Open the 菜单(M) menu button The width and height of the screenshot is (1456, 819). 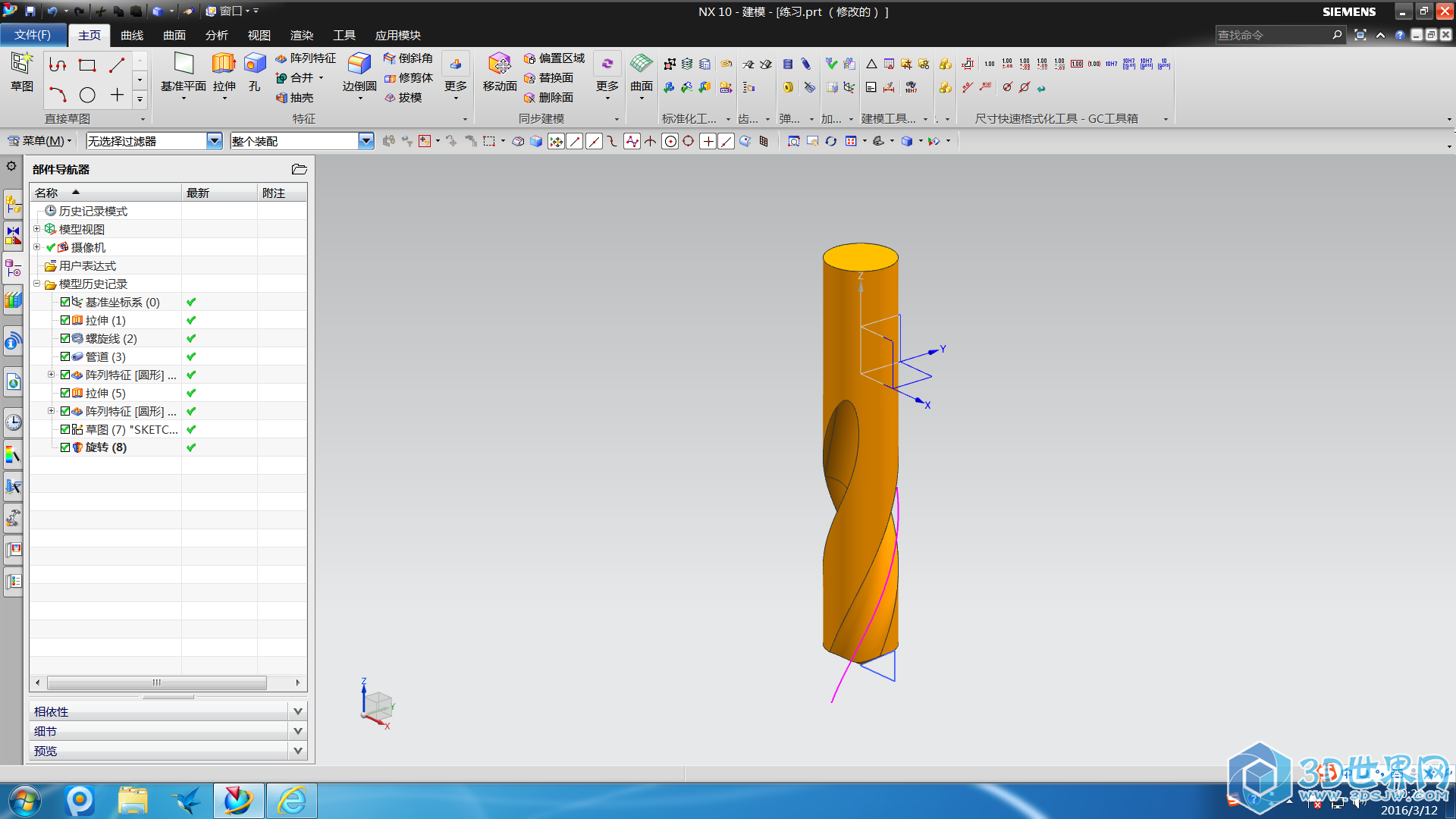click(39, 141)
